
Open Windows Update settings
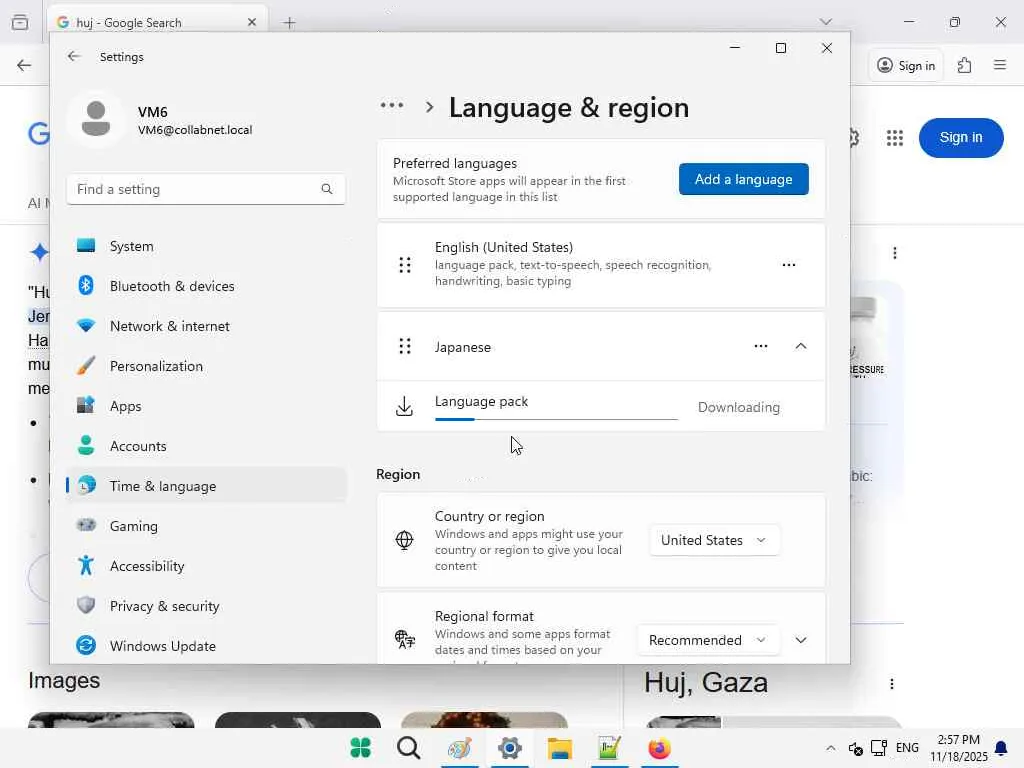[x=206, y=646]
